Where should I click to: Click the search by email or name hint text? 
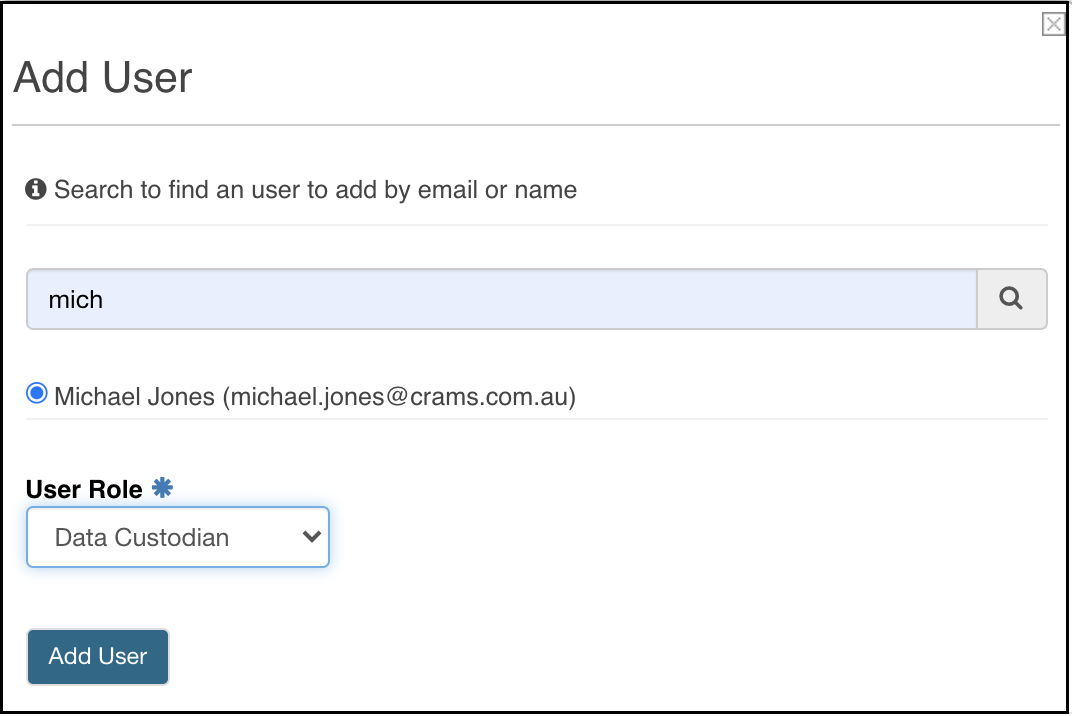(x=315, y=189)
